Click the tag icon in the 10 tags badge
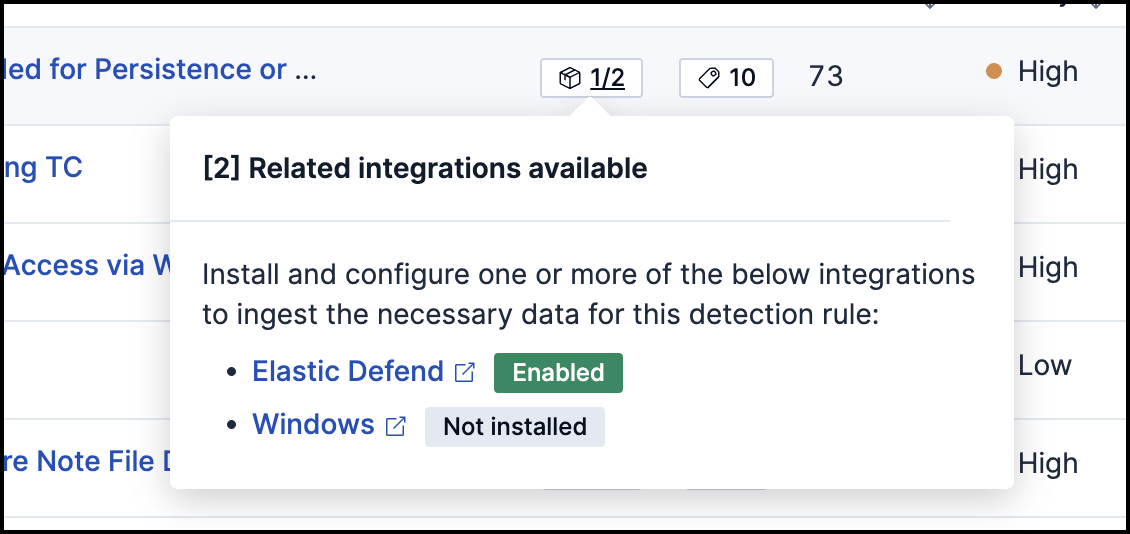The height and width of the screenshot is (534, 1130). 709,78
